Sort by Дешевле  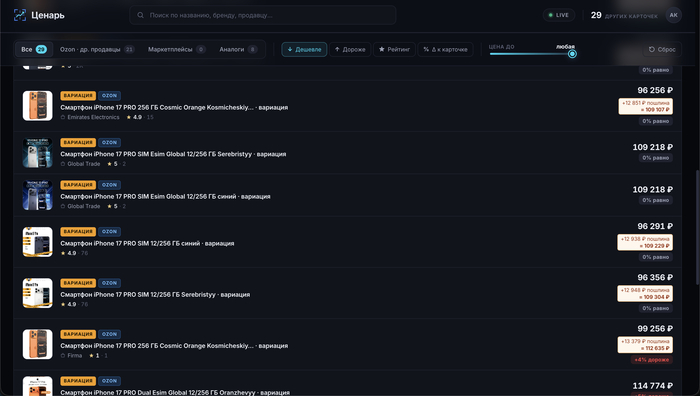(304, 49)
